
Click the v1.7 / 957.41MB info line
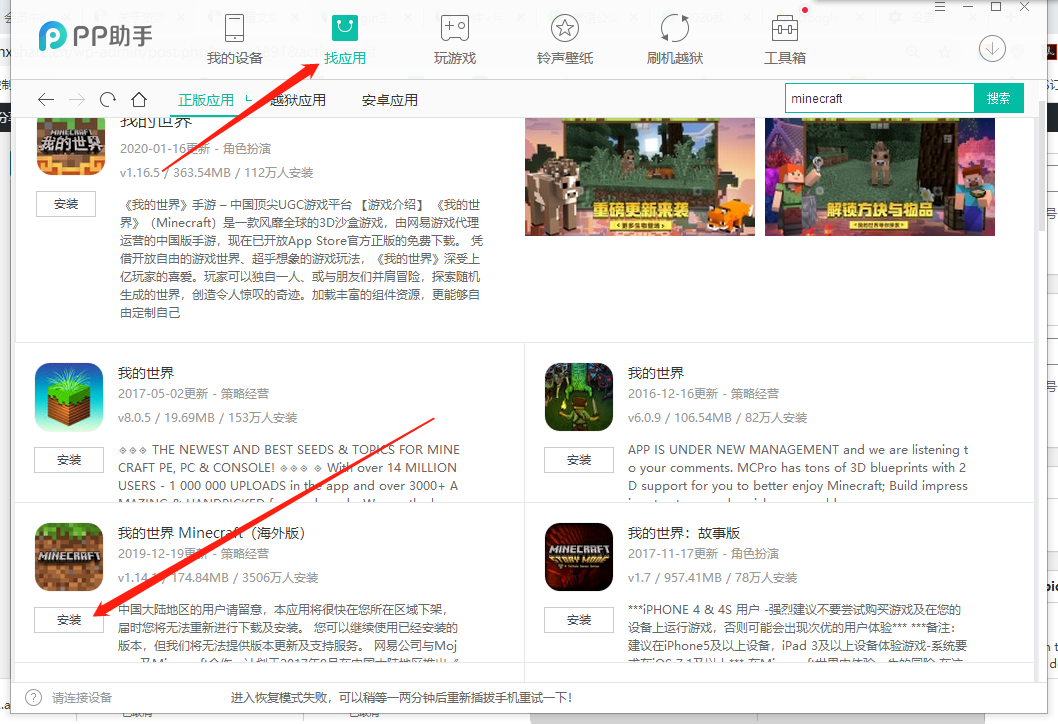tap(713, 578)
